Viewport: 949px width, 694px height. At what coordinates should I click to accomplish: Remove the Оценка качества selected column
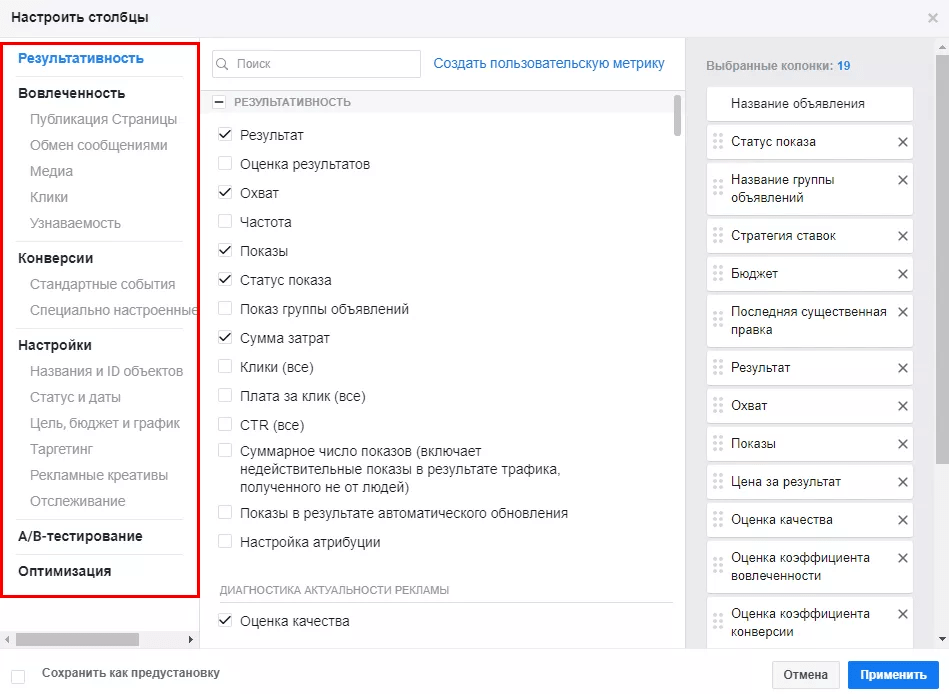(x=902, y=520)
